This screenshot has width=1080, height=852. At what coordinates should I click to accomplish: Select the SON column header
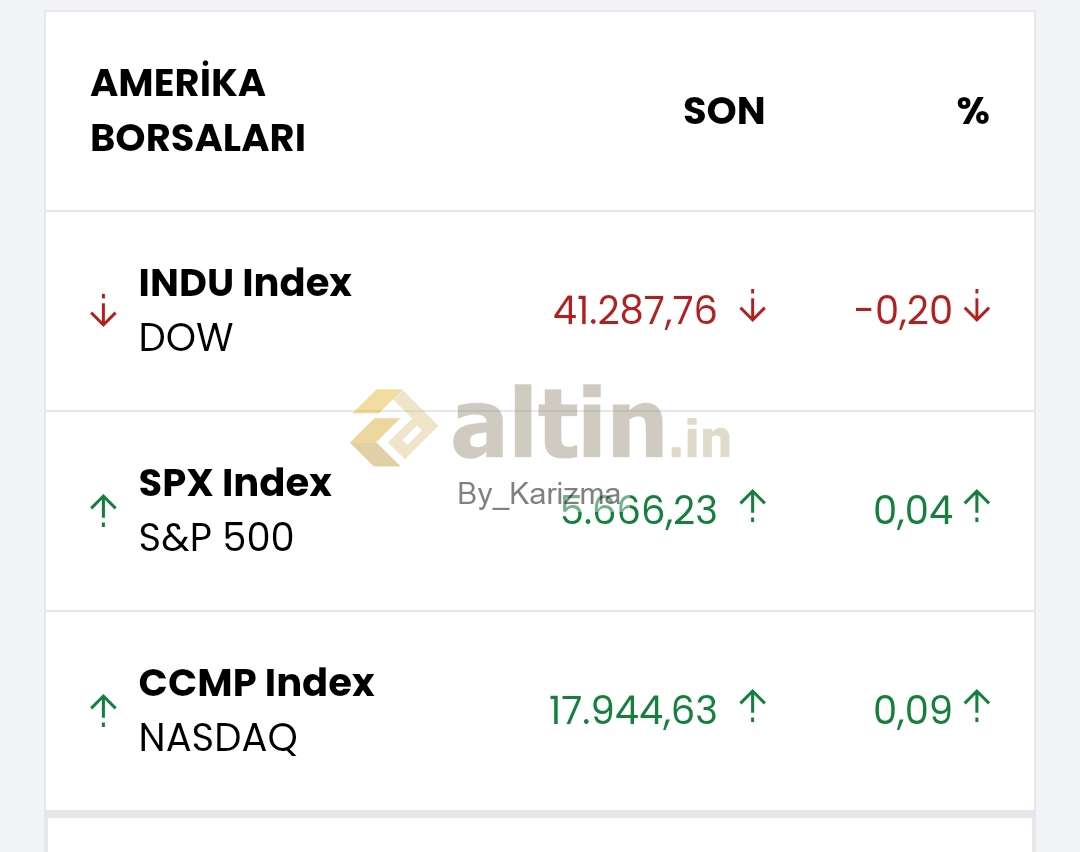(724, 111)
